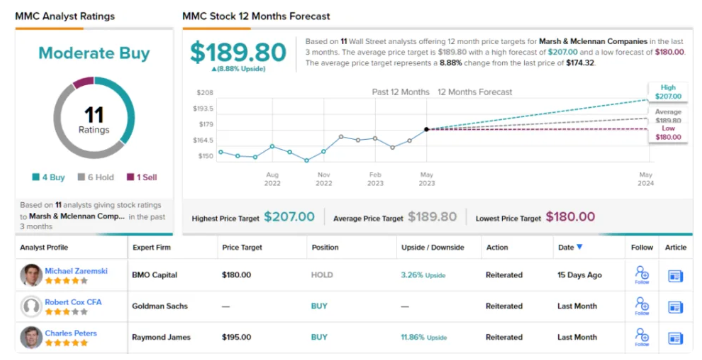The image size is (702, 360).
Task: Open Michael Zaremski analyst link
Action: point(76,271)
